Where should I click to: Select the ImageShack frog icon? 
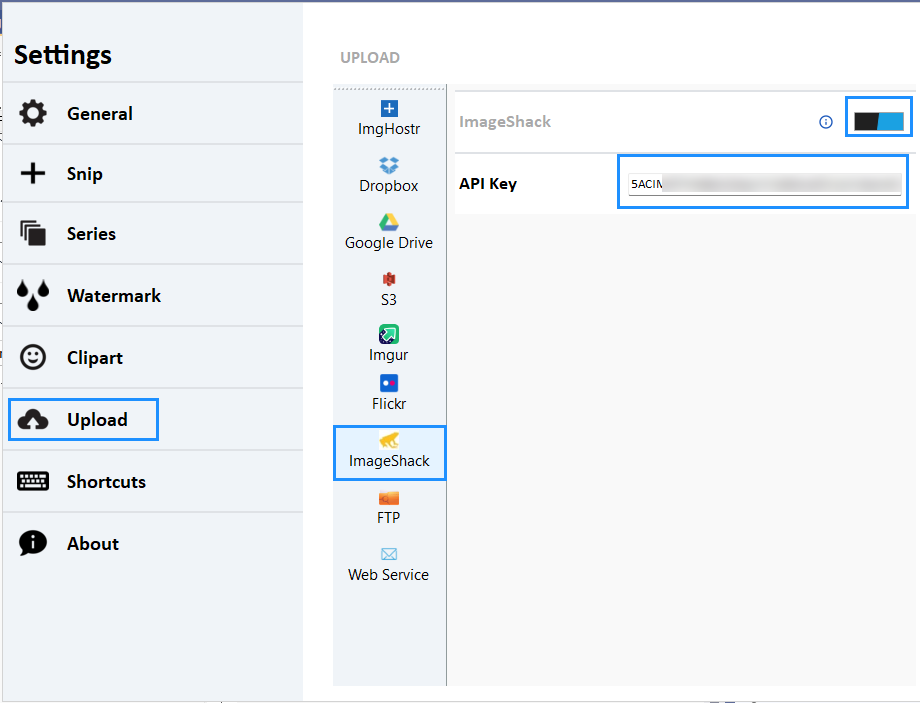[x=389, y=440]
